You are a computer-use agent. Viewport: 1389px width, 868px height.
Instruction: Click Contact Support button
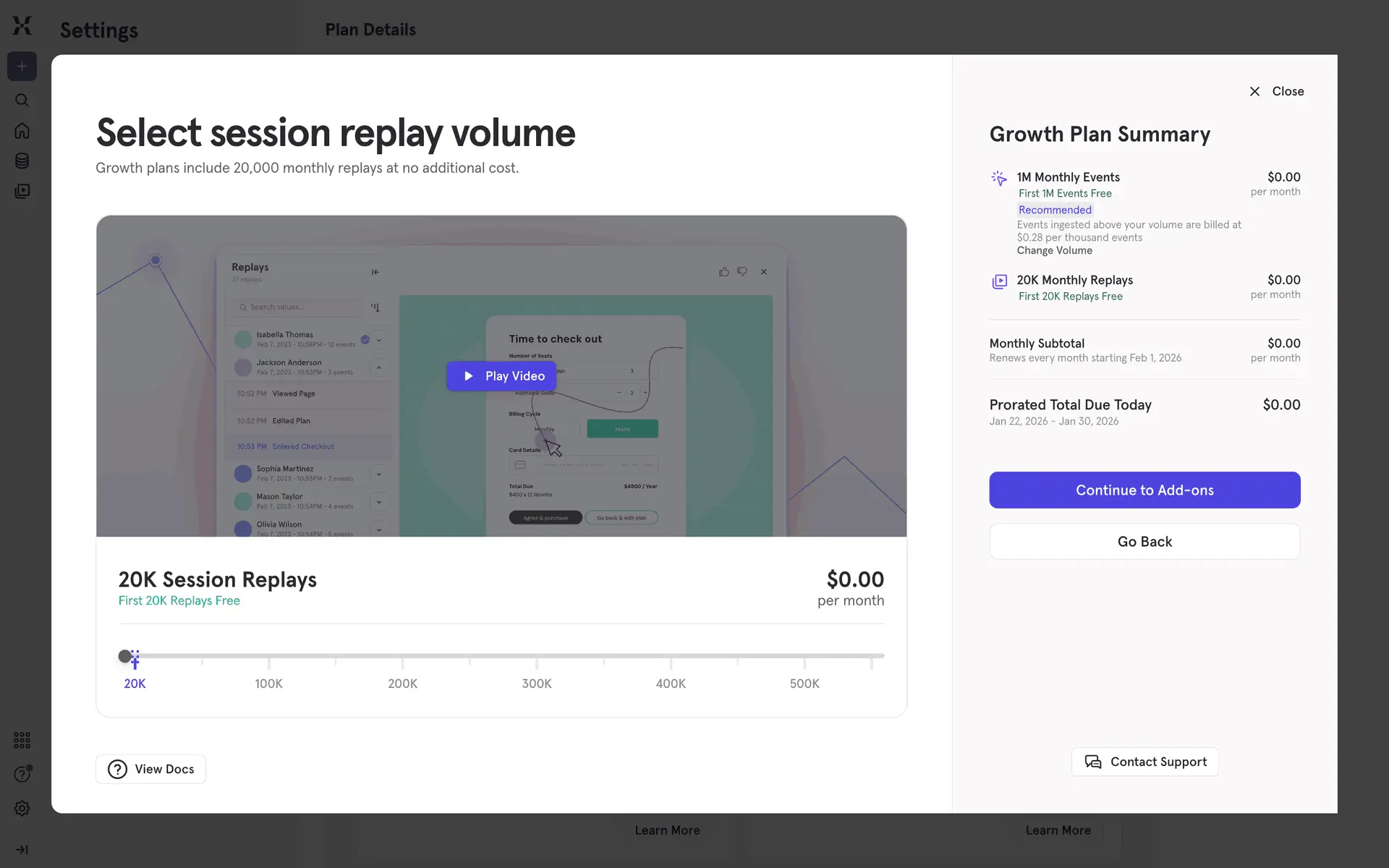click(1144, 762)
